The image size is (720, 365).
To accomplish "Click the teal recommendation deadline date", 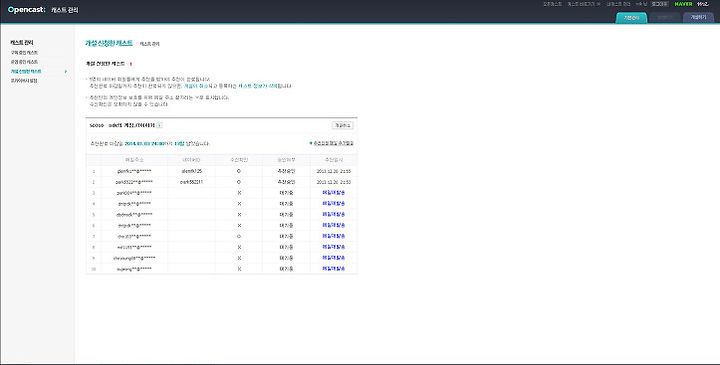I will tap(144, 144).
